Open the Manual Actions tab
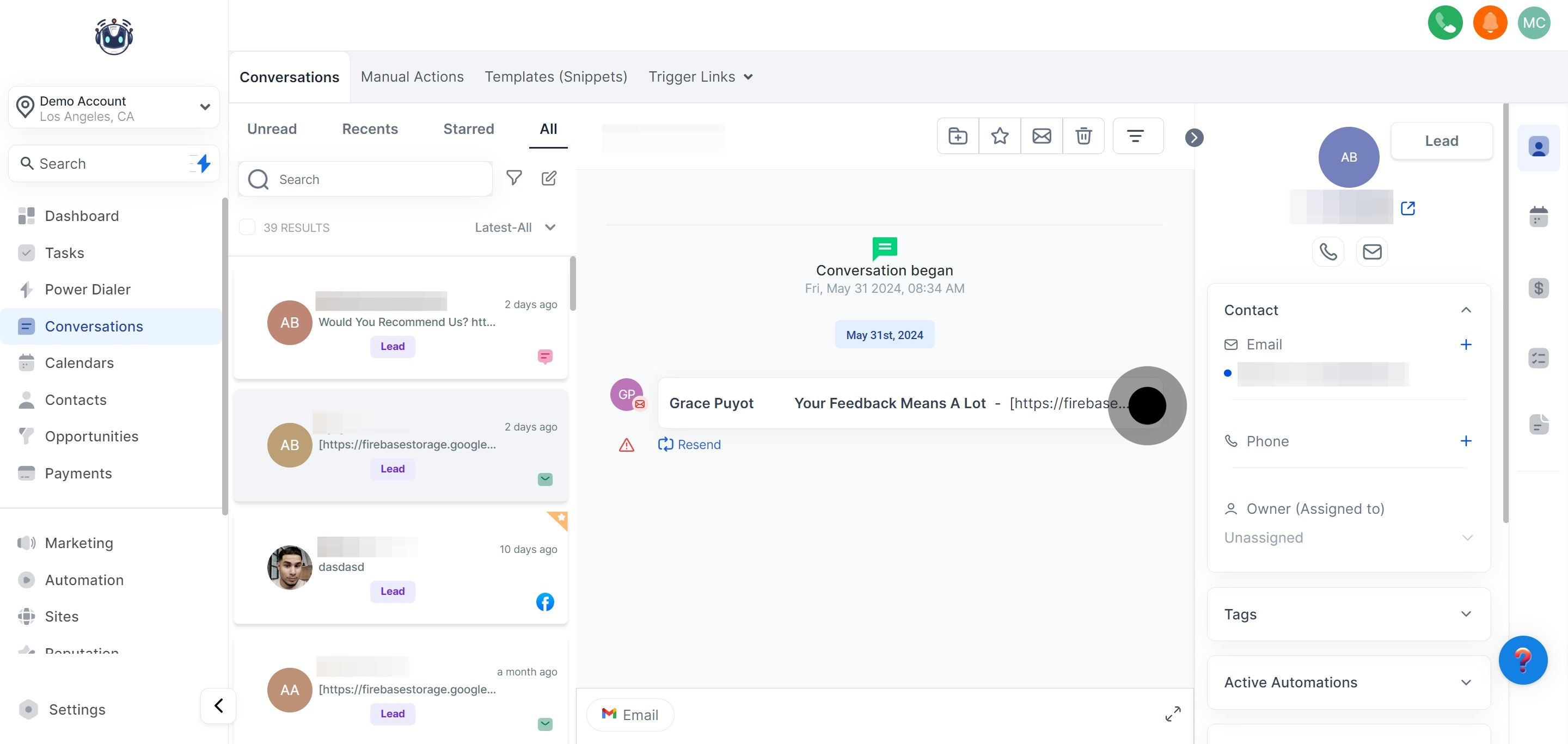This screenshot has width=1568, height=744. pos(412,77)
